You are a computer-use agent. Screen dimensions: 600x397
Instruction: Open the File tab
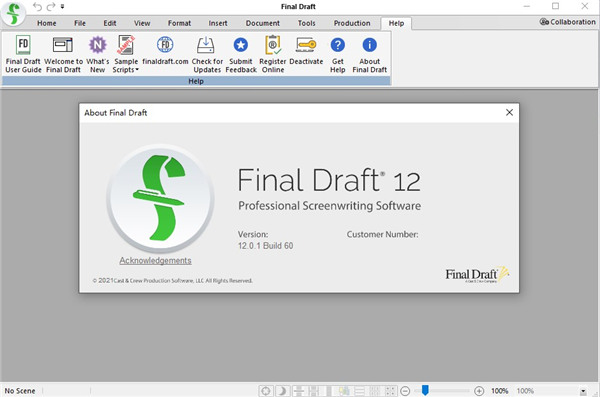pyautogui.click(x=80, y=23)
